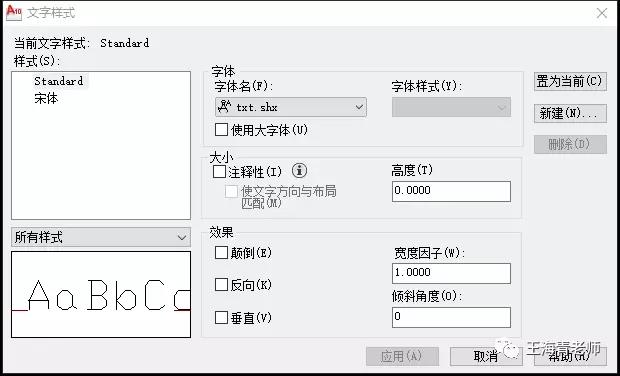This screenshot has height=376, width=620.
Task: Tick the 垂直 checkbox
Action: pyautogui.click(x=221, y=317)
